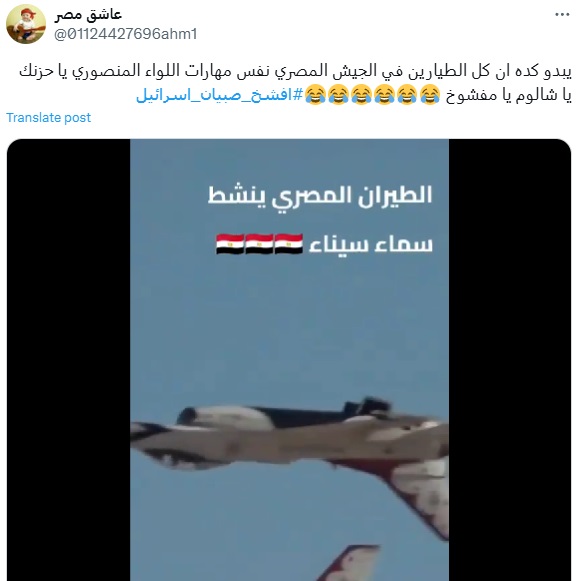This screenshot has height=581, width=588.
Task: Click the second aircraft tail fin below the jet
Action: (349, 563)
